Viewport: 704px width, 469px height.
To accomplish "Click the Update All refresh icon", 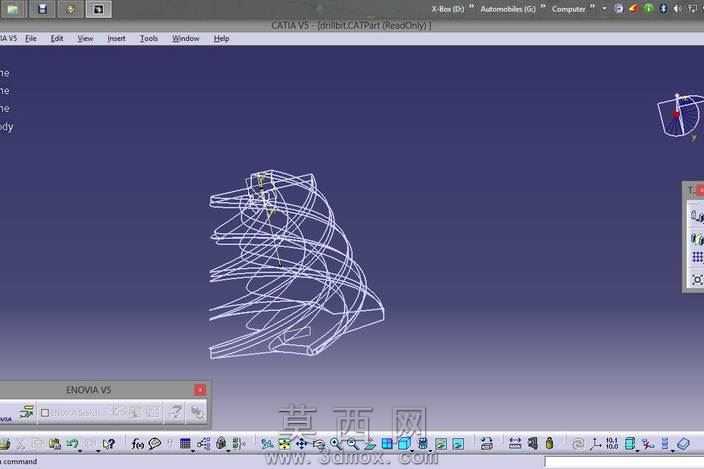I will click(578, 444).
